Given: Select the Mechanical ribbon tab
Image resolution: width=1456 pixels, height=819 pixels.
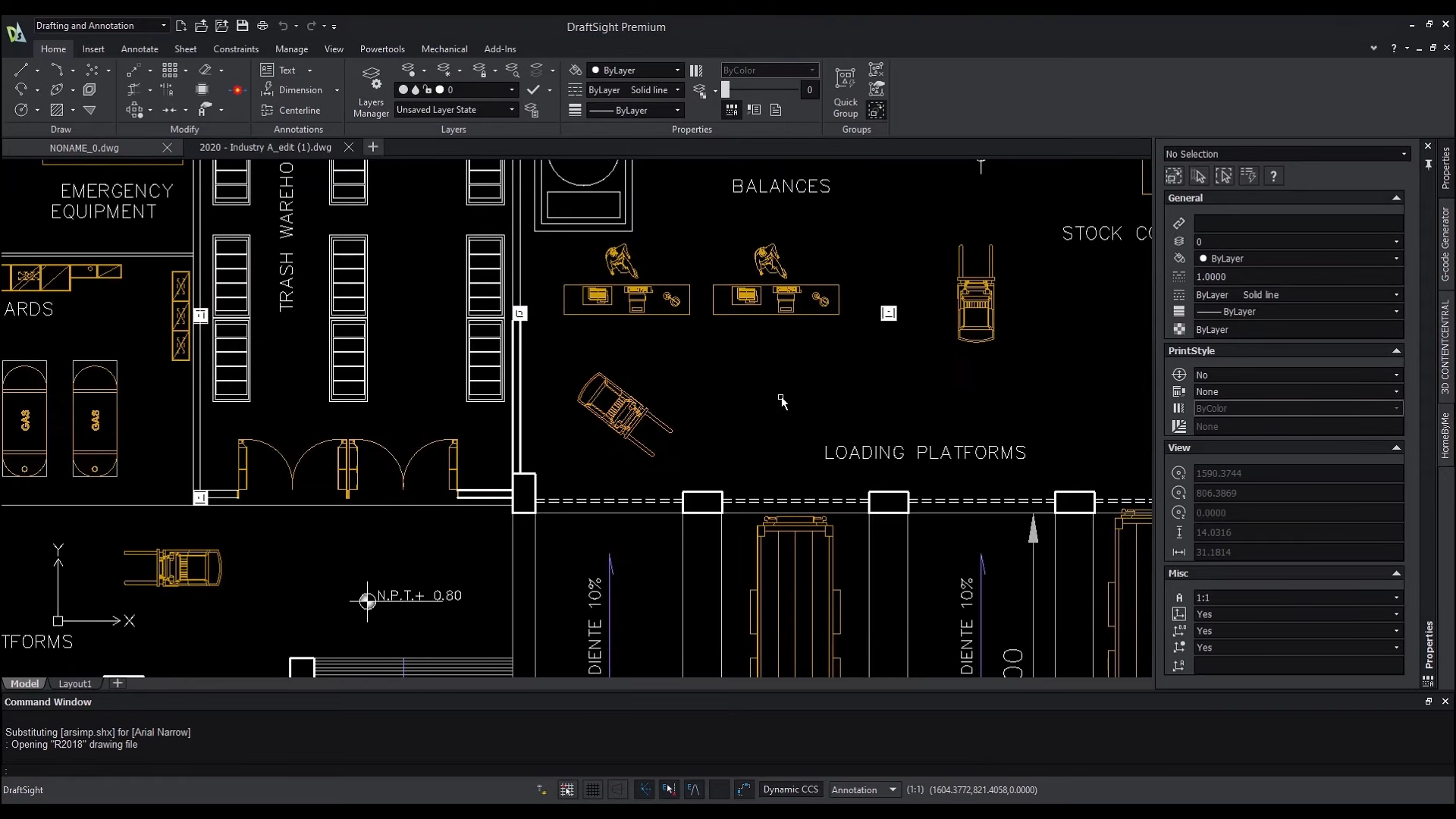Looking at the screenshot, I should click(x=444, y=48).
